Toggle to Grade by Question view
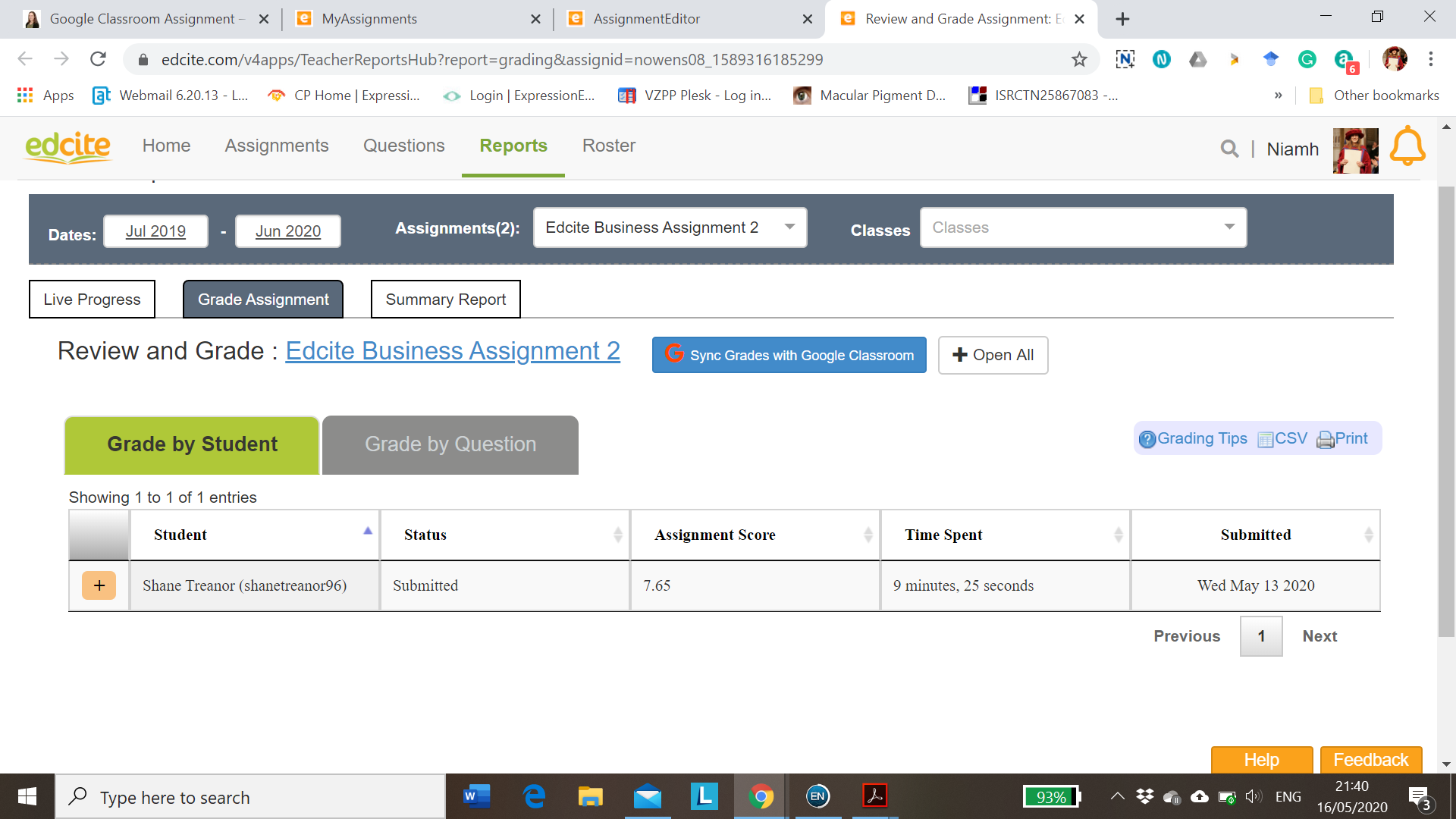The width and height of the screenshot is (1456, 819). tap(450, 444)
